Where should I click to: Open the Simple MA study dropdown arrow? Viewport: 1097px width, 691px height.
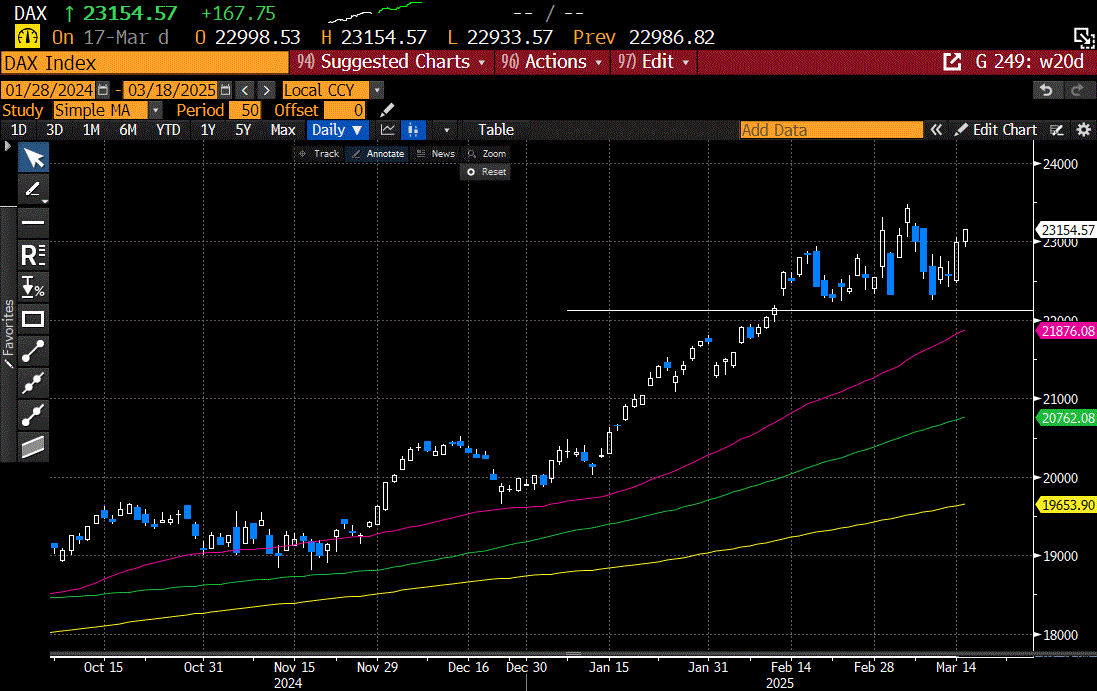point(155,111)
